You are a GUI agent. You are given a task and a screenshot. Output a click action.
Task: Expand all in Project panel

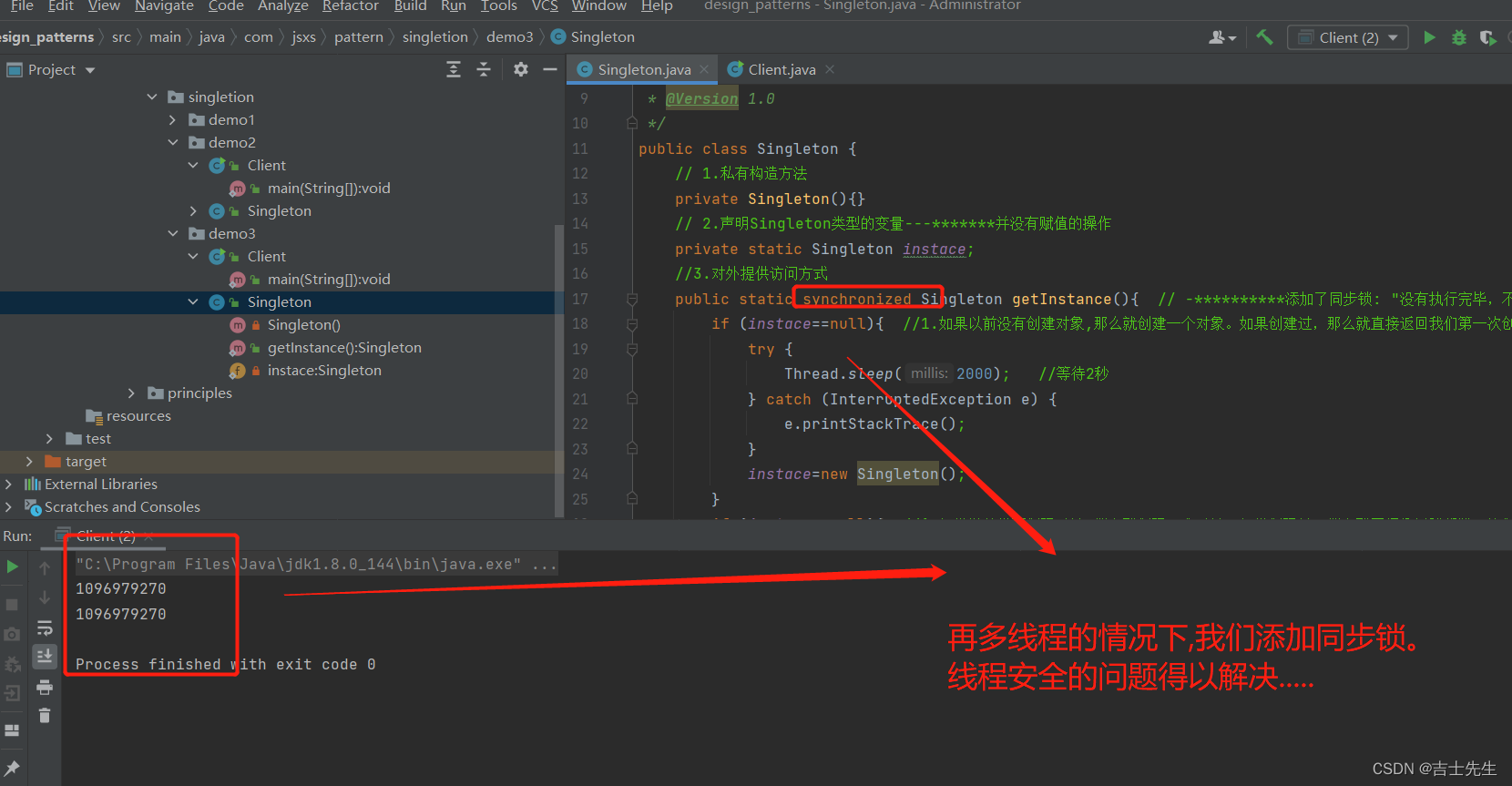454,69
